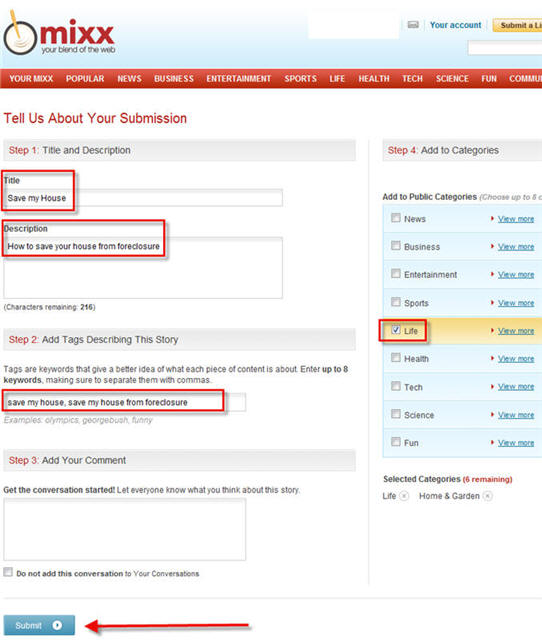Expand View more for Science
Viewport: 542px width, 644px height.
point(516,415)
